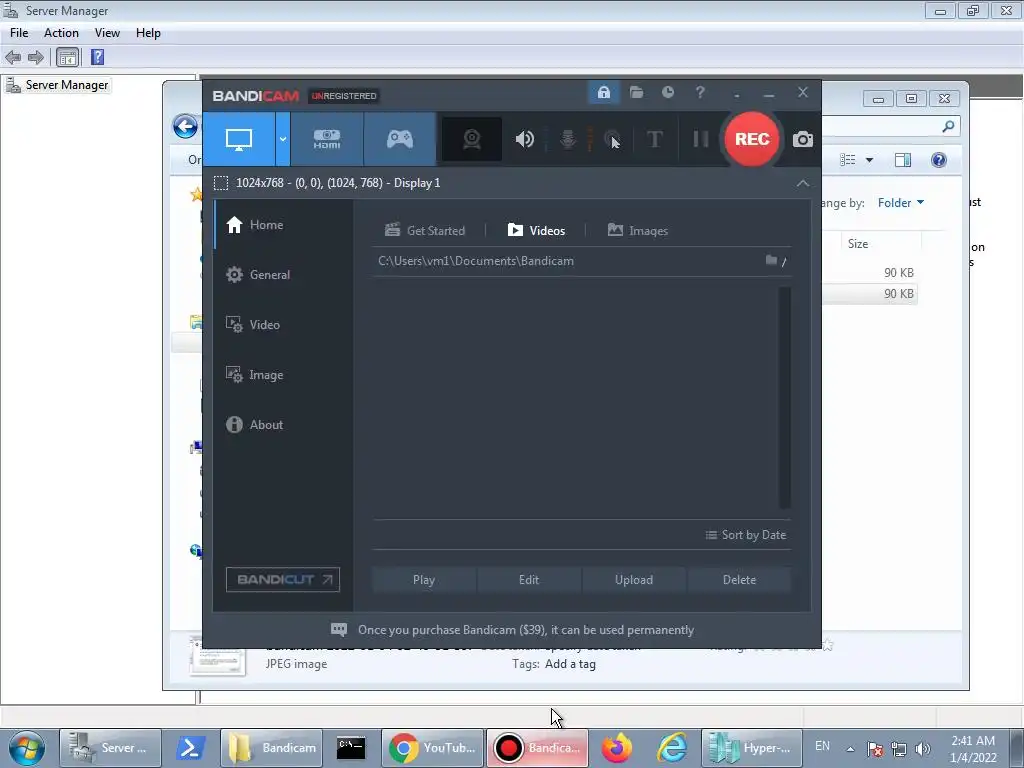The height and width of the screenshot is (768, 1024).
Task: Click Size column header in Explorer
Action: 857,244
